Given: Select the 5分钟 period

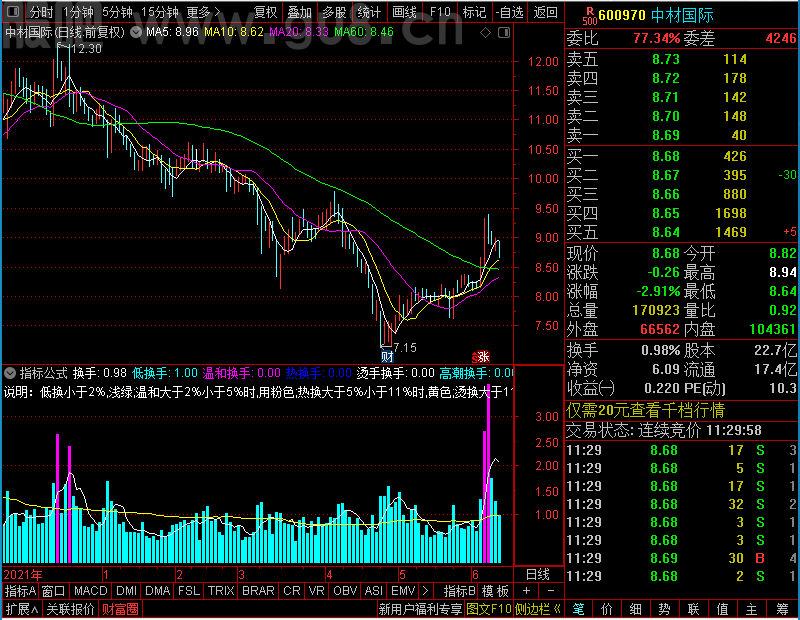Looking at the screenshot, I should tap(117, 11).
